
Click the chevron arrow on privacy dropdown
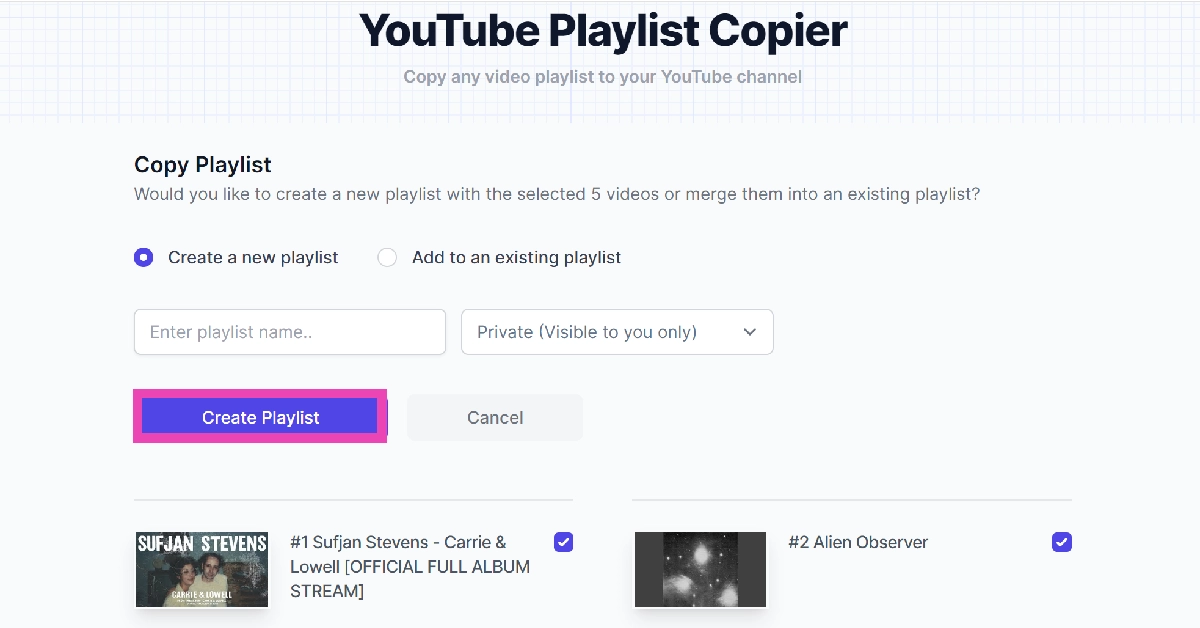pos(750,332)
